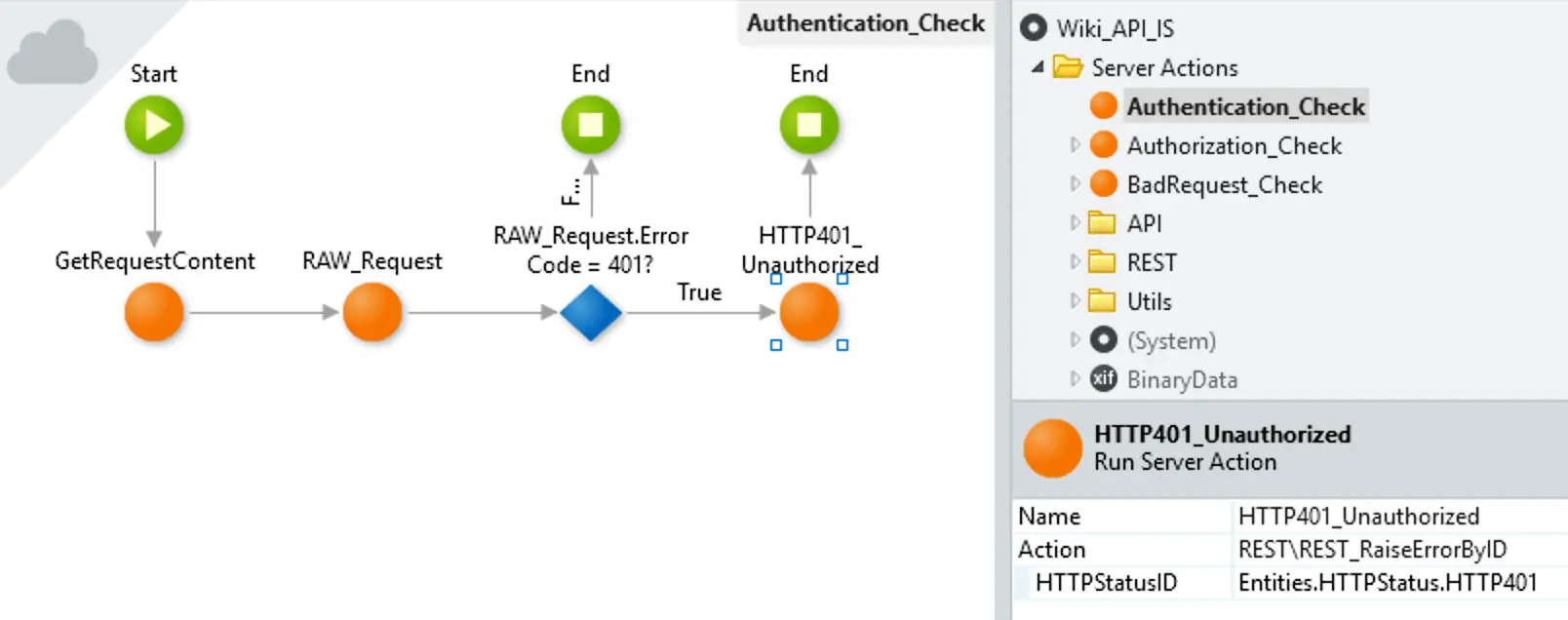Click the Utils folder label
The width and height of the screenshot is (1568, 620).
coord(1149,301)
